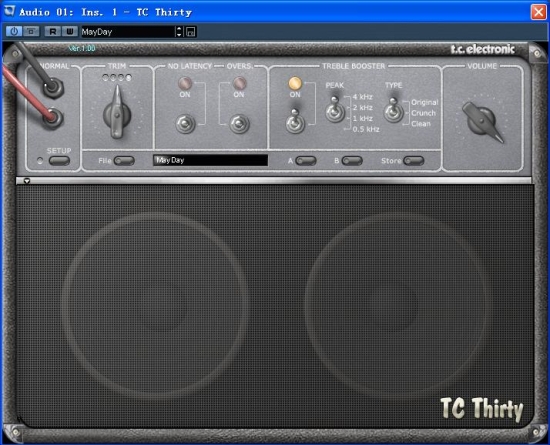Screen dimensions: 550x445
Task: Click the May Day preset name display
Action: (x=210, y=160)
